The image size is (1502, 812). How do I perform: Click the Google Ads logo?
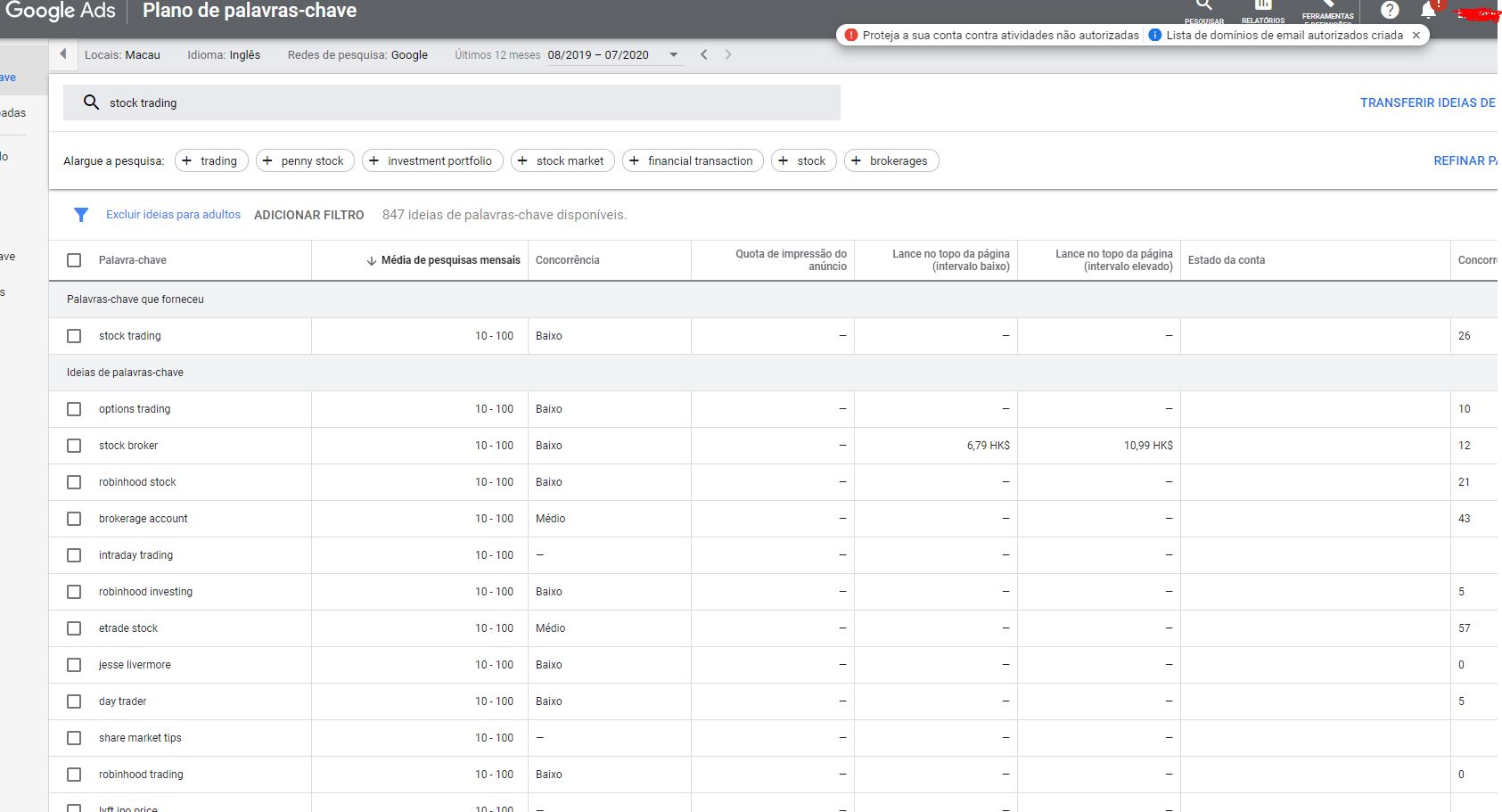(x=60, y=12)
